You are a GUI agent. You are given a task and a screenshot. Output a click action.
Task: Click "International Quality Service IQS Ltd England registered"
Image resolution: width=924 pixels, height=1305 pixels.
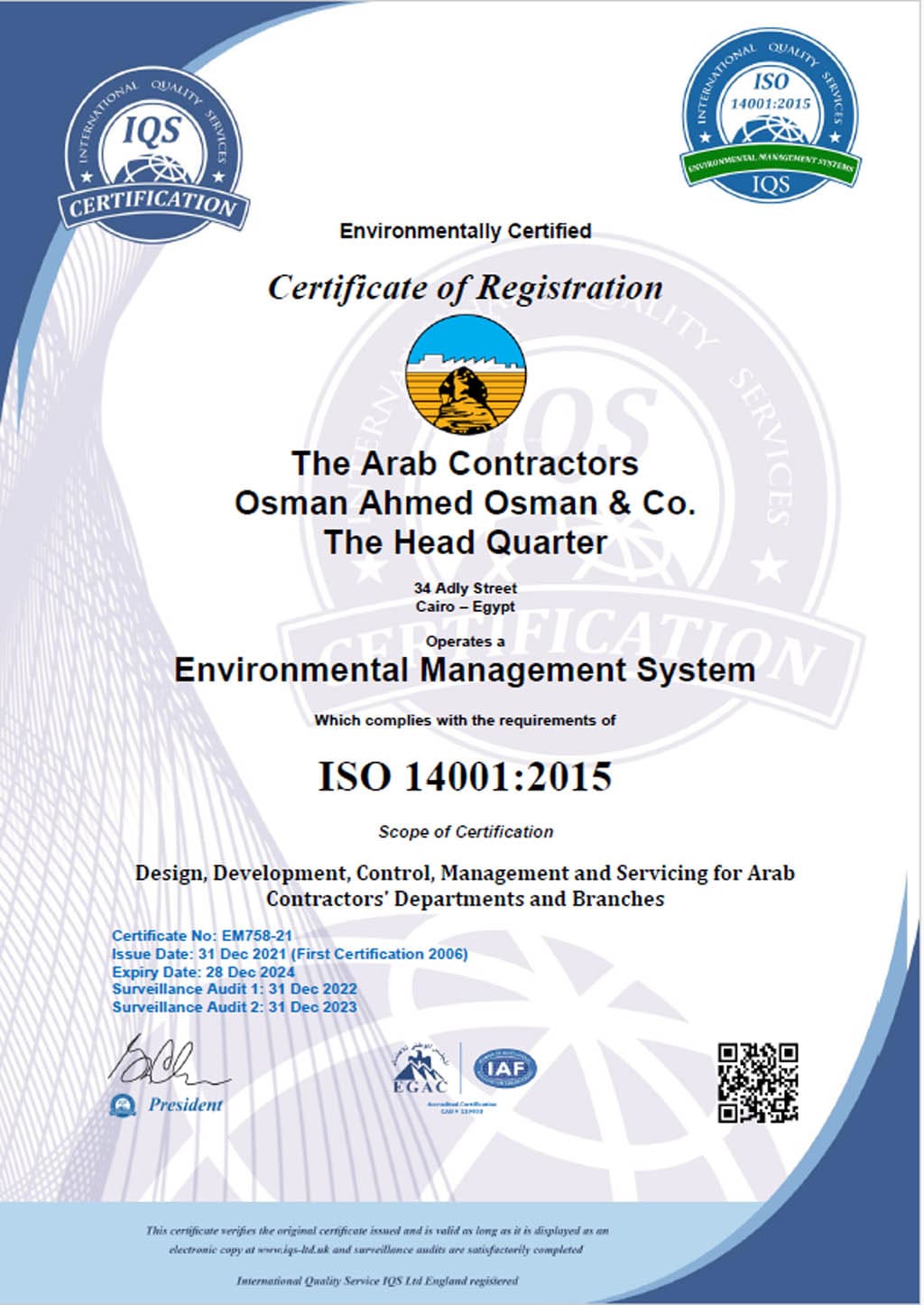[377, 1281]
